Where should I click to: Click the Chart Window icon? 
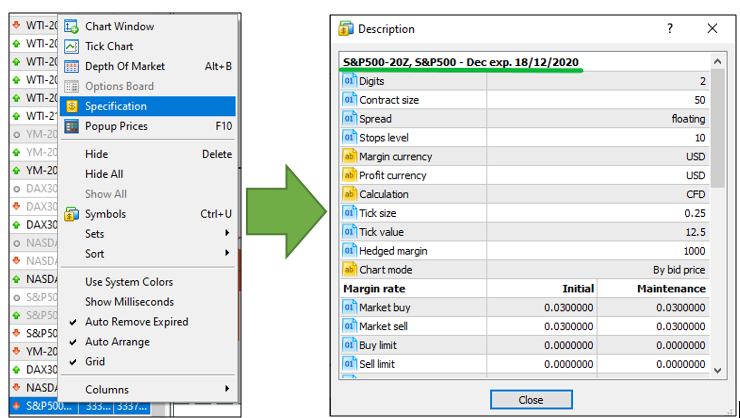pyautogui.click(x=71, y=26)
